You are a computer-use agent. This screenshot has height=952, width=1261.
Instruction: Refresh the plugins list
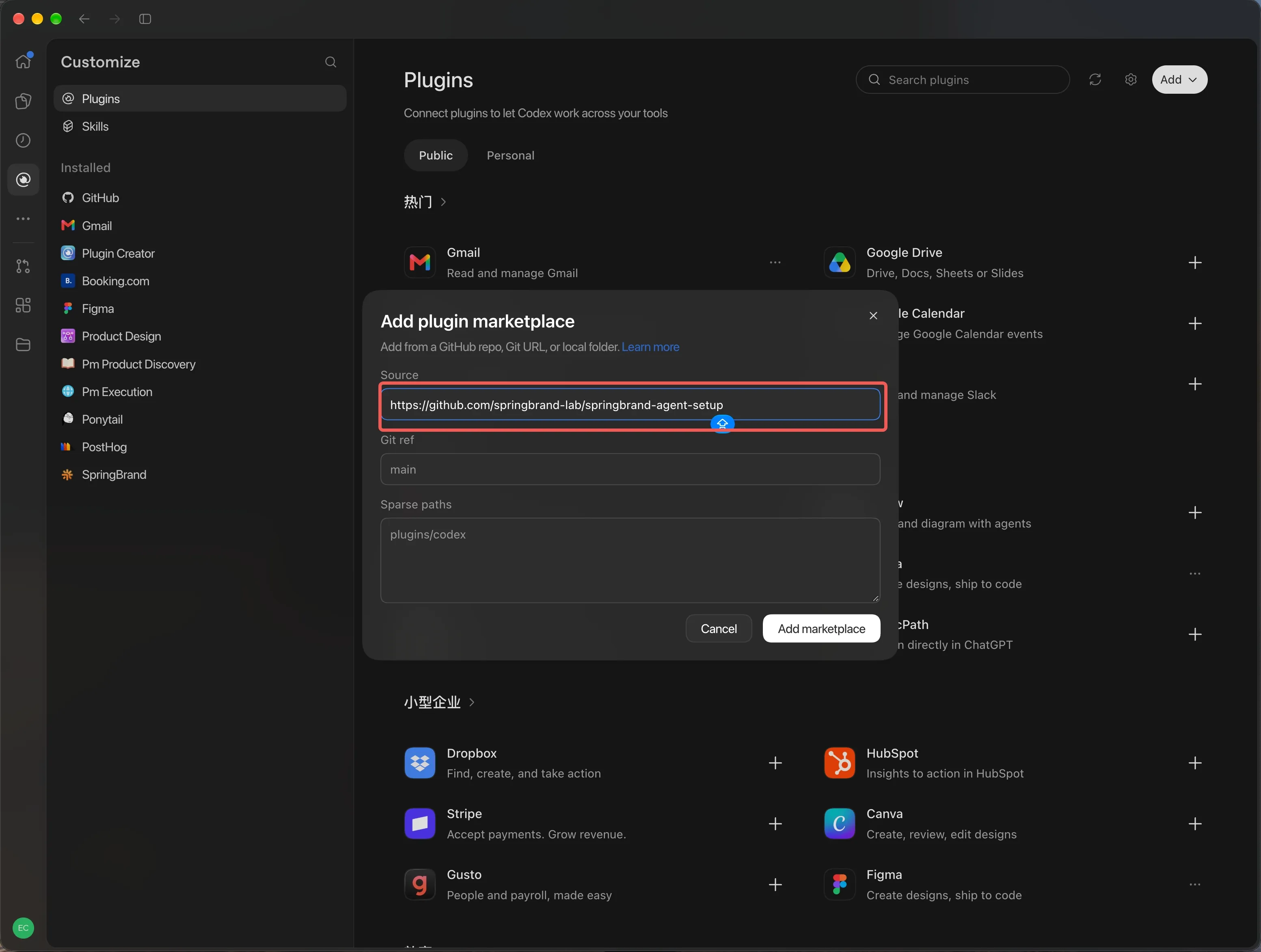(1095, 80)
